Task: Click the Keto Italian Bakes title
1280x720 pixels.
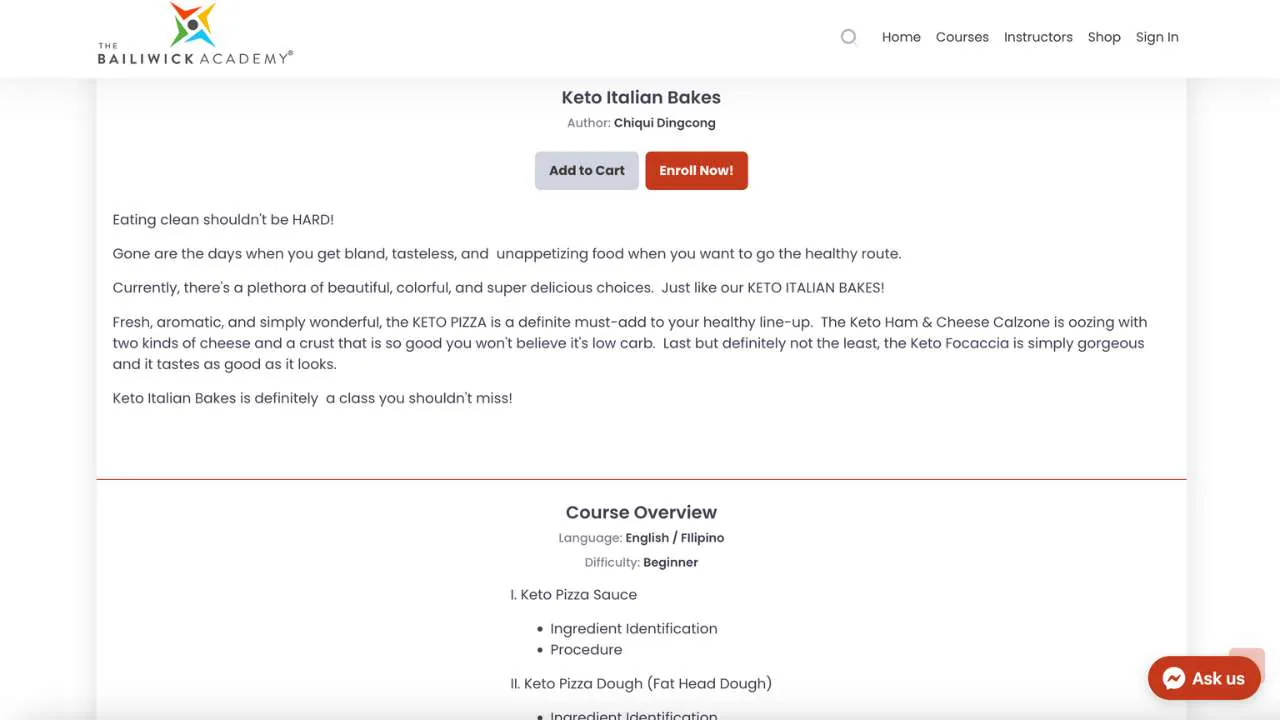Action: pos(641,97)
